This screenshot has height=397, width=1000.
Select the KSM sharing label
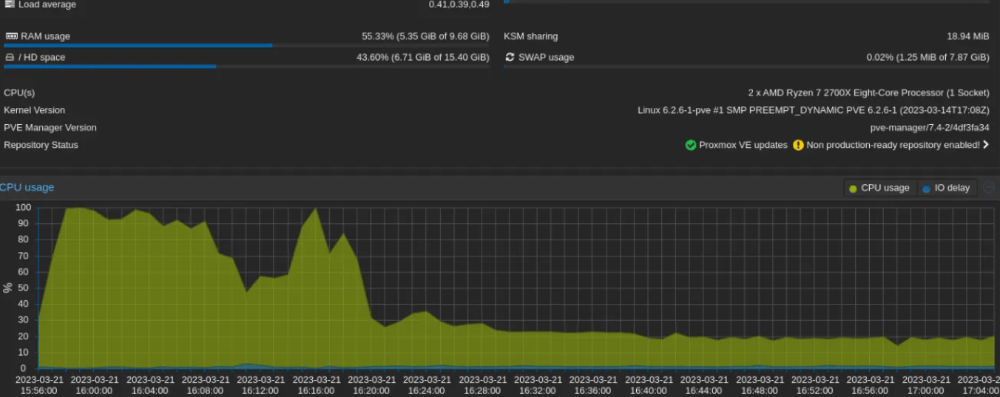pyautogui.click(x=531, y=36)
